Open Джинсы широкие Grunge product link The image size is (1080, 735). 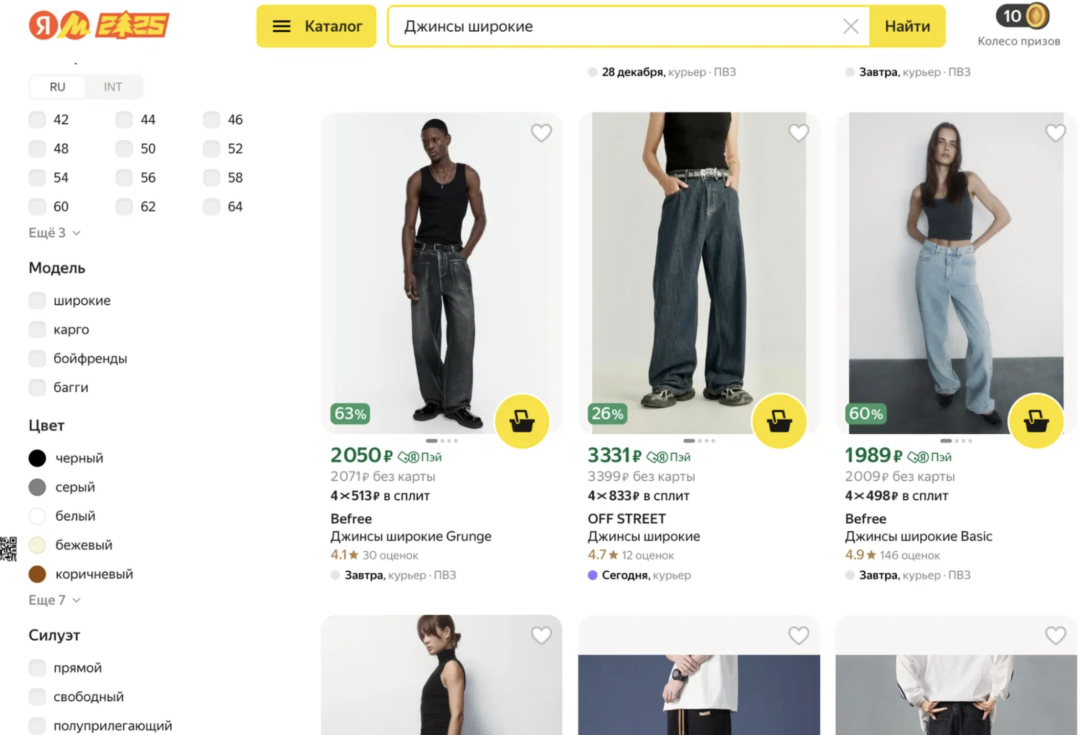click(411, 537)
